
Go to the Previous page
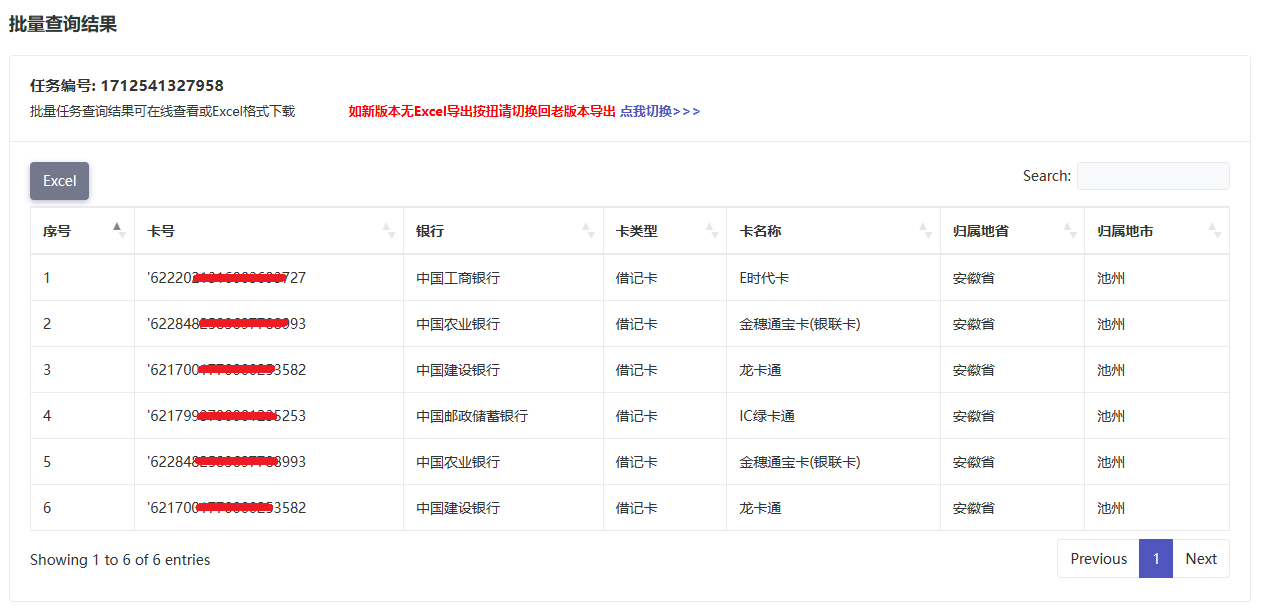(1098, 559)
